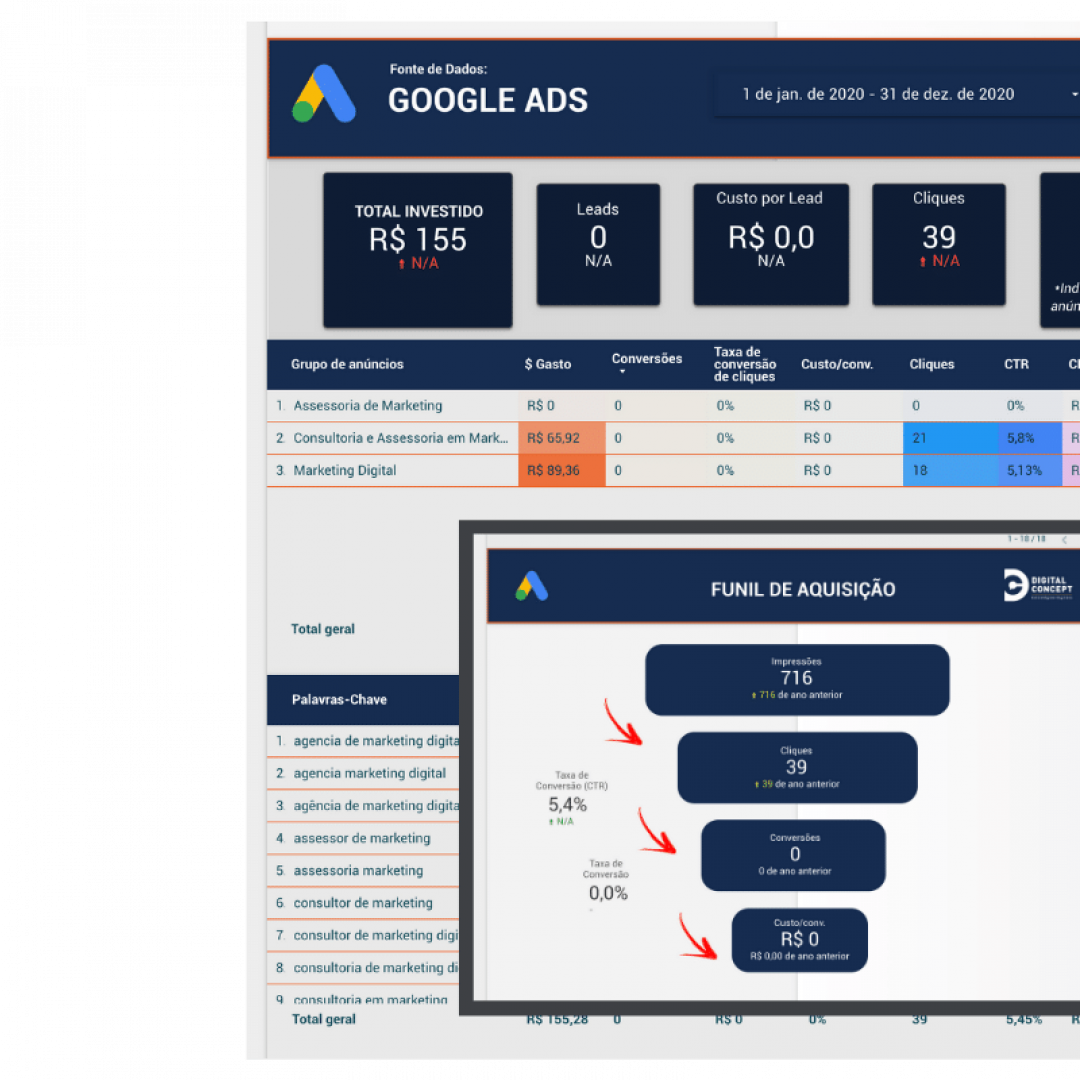Click keyword consultor de marketing
1080x1080 pixels.
tap(363, 903)
